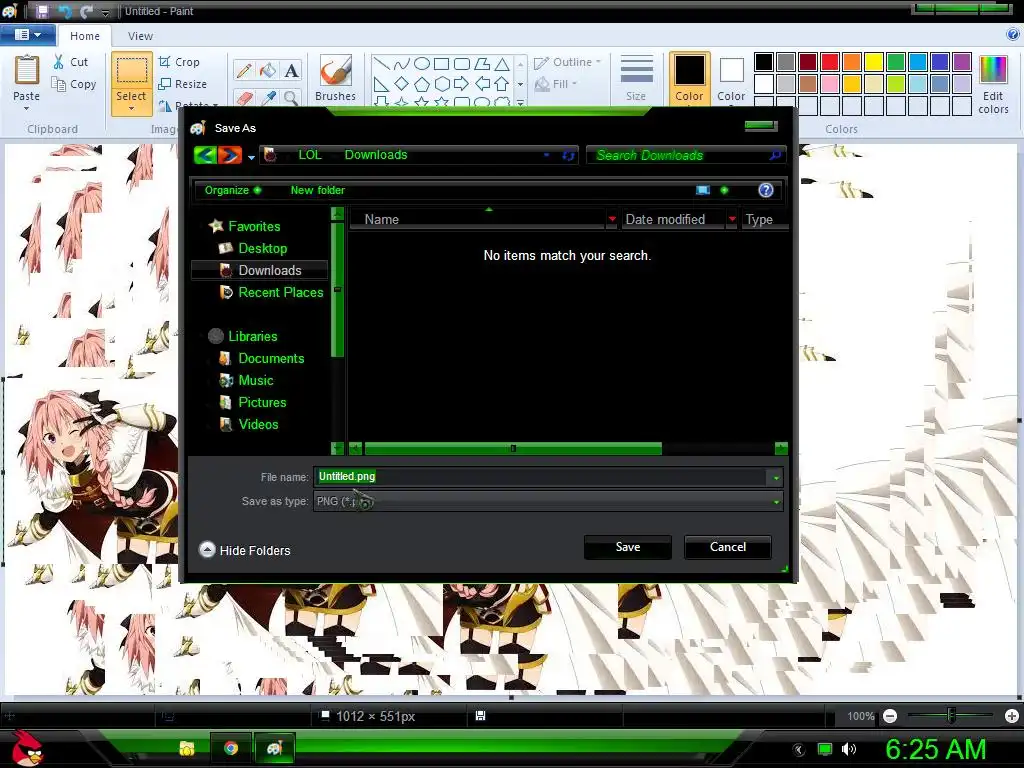Click the Resize image command

(183, 84)
